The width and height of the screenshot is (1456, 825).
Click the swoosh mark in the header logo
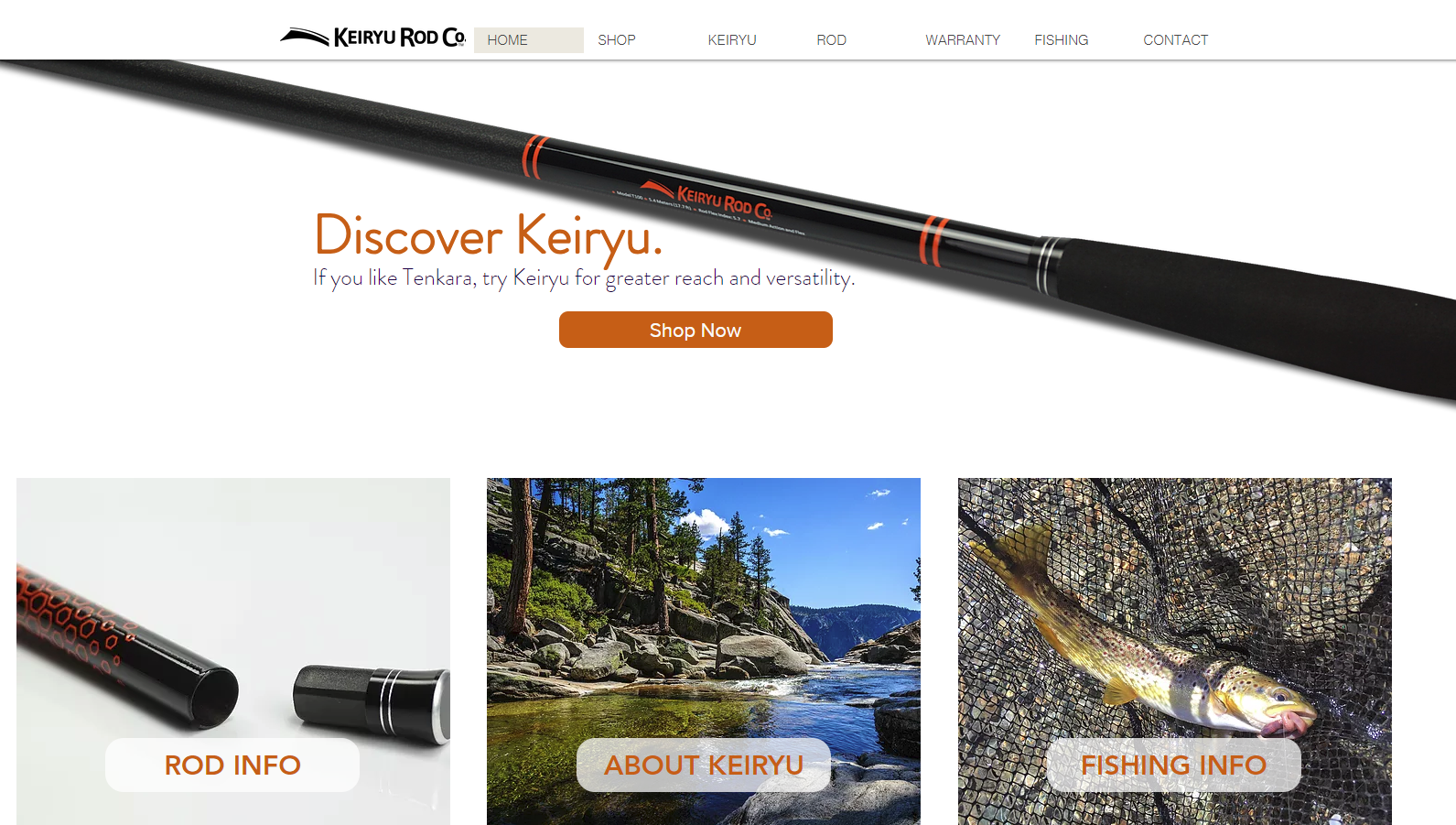click(305, 37)
